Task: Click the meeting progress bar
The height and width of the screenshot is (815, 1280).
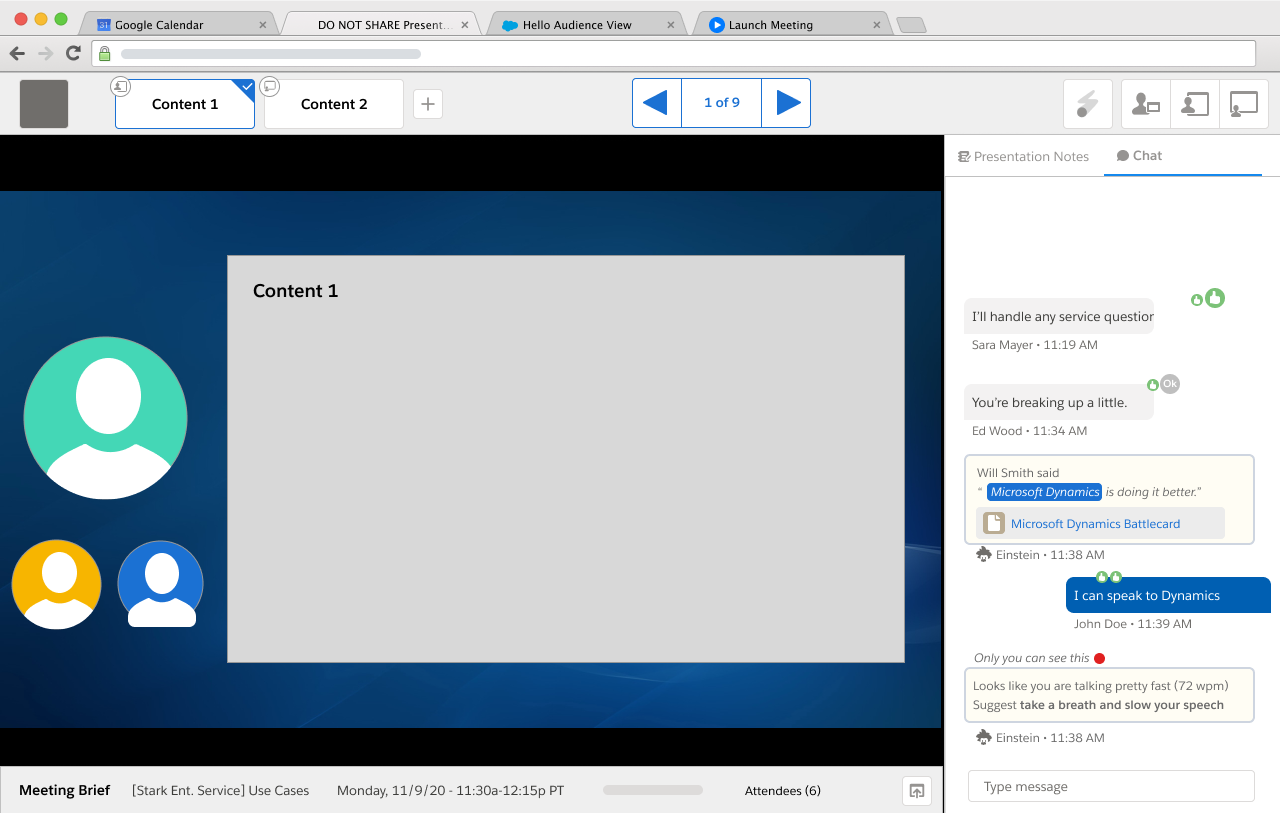Action: [653, 790]
